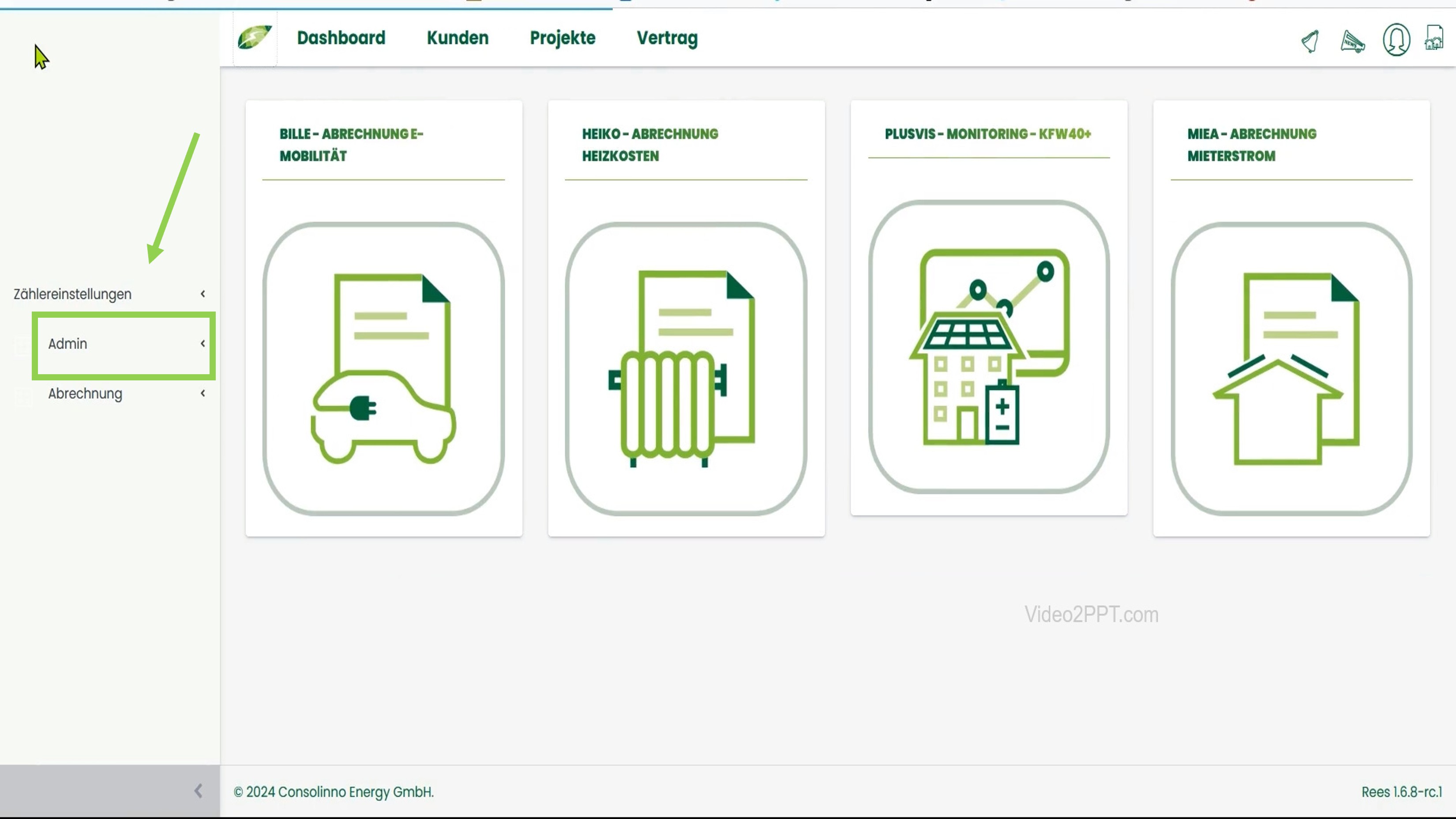
Task: Click the notification bell icon
Action: 1310,41
